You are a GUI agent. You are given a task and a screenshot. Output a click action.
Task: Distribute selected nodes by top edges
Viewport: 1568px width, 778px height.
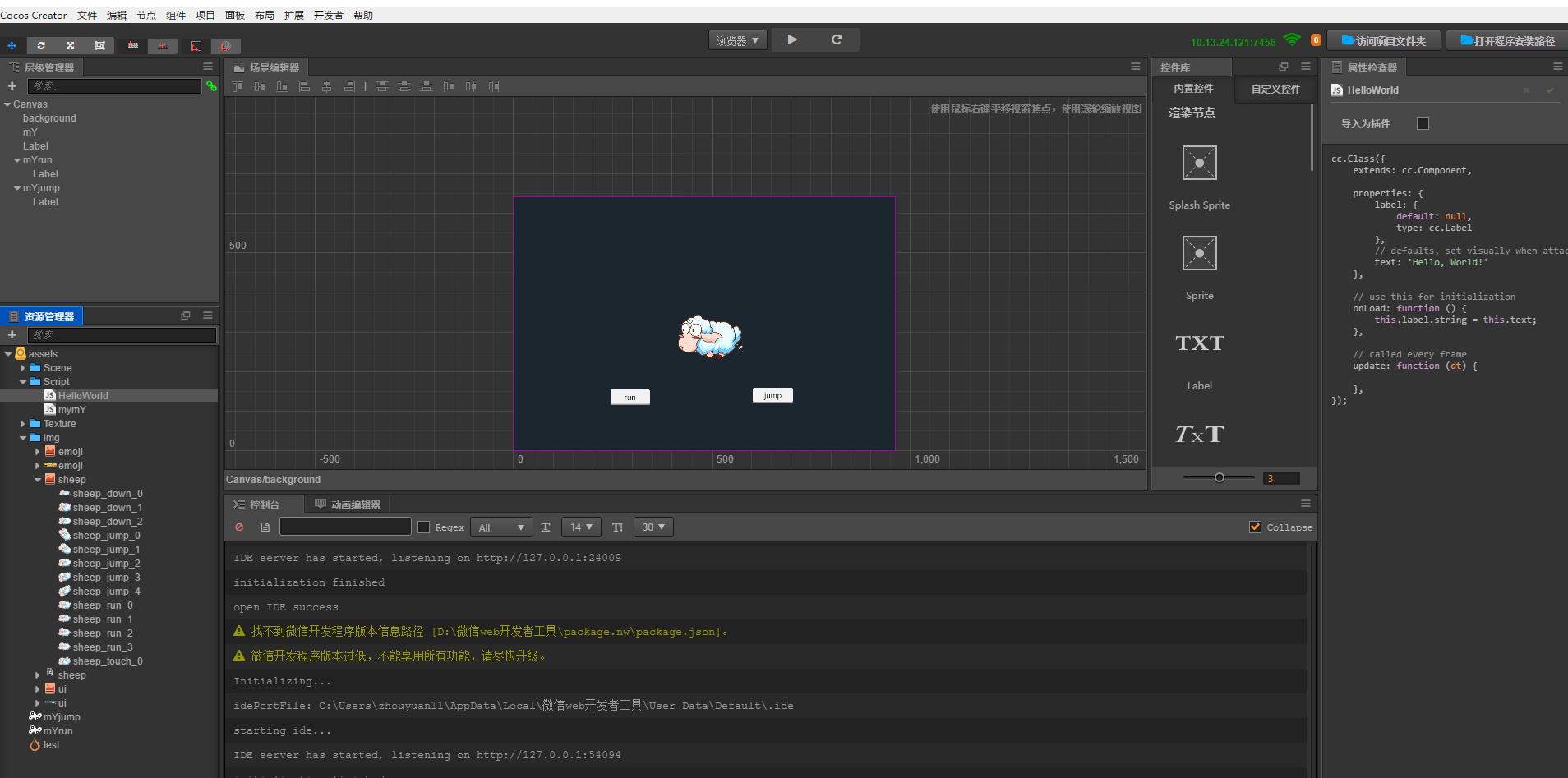(x=382, y=86)
